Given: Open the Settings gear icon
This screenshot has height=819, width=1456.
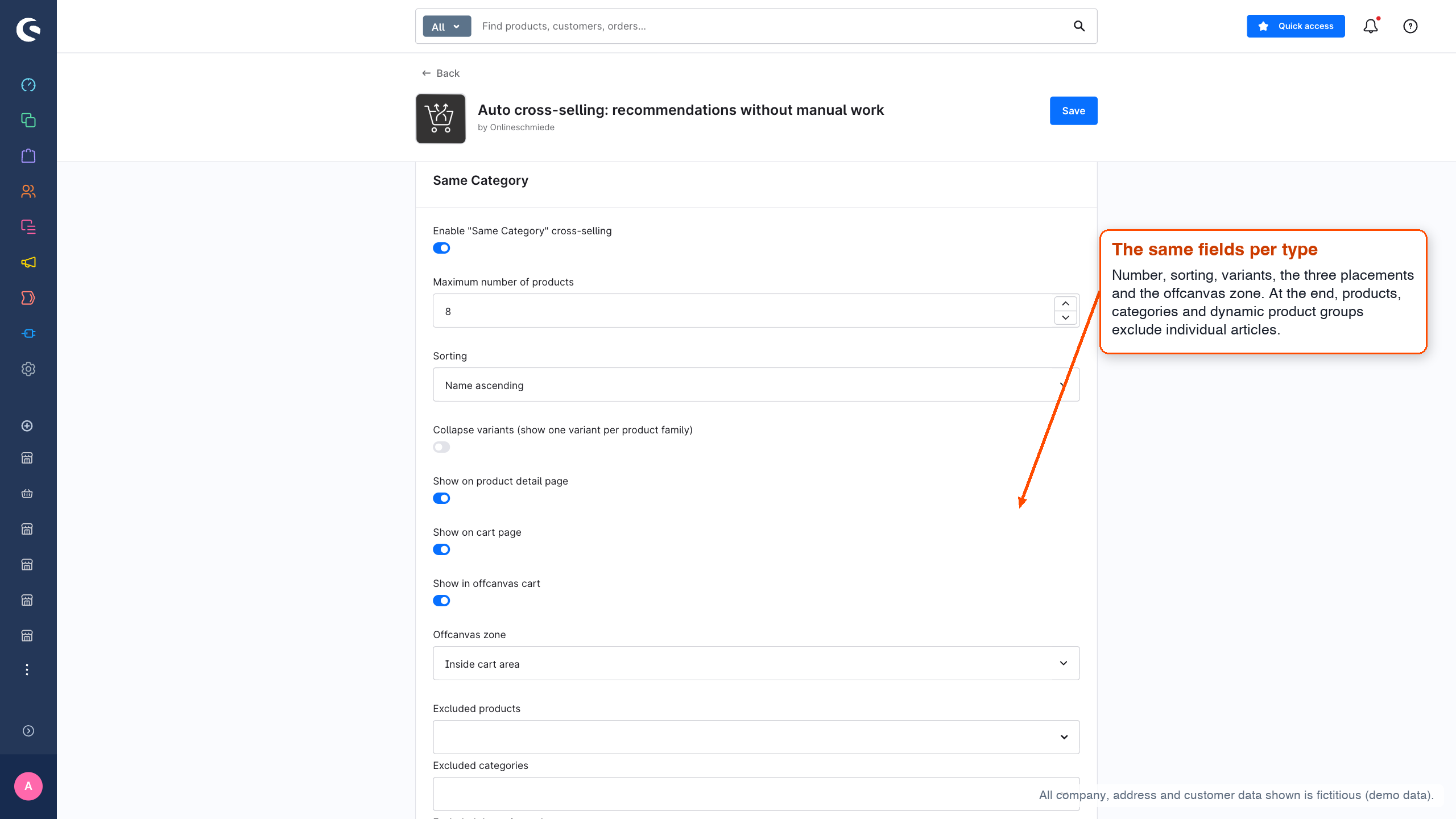Looking at the screenshot, I should (x=28, y=369).
